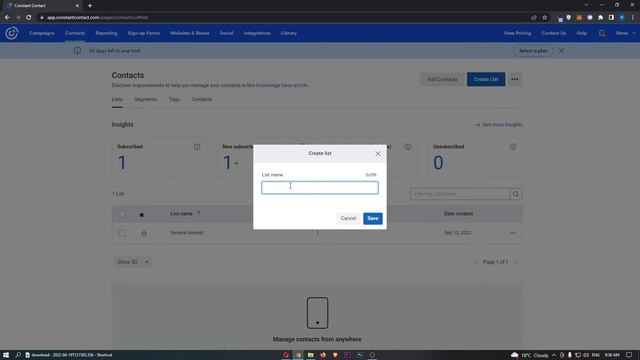
Task: Open the knowledge base article link
Action: [282, 85]
